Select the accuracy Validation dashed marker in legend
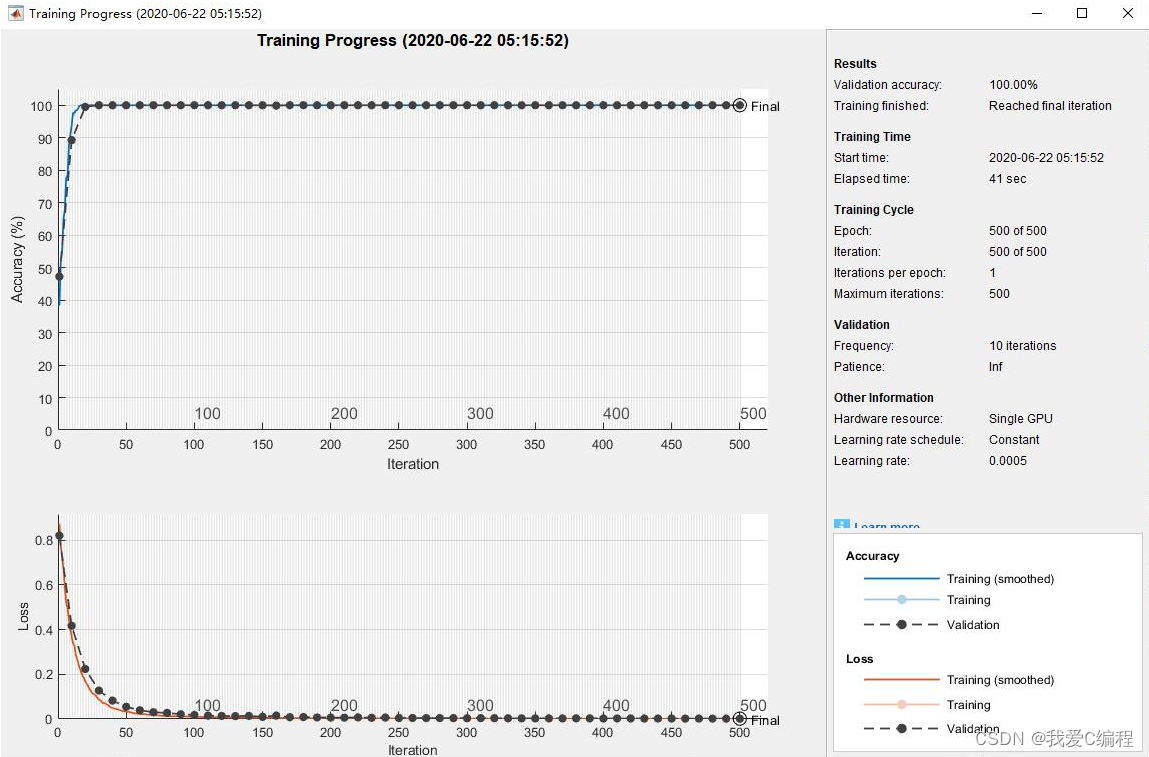The height and width of the screenshot is (757, 1149). 901,625
